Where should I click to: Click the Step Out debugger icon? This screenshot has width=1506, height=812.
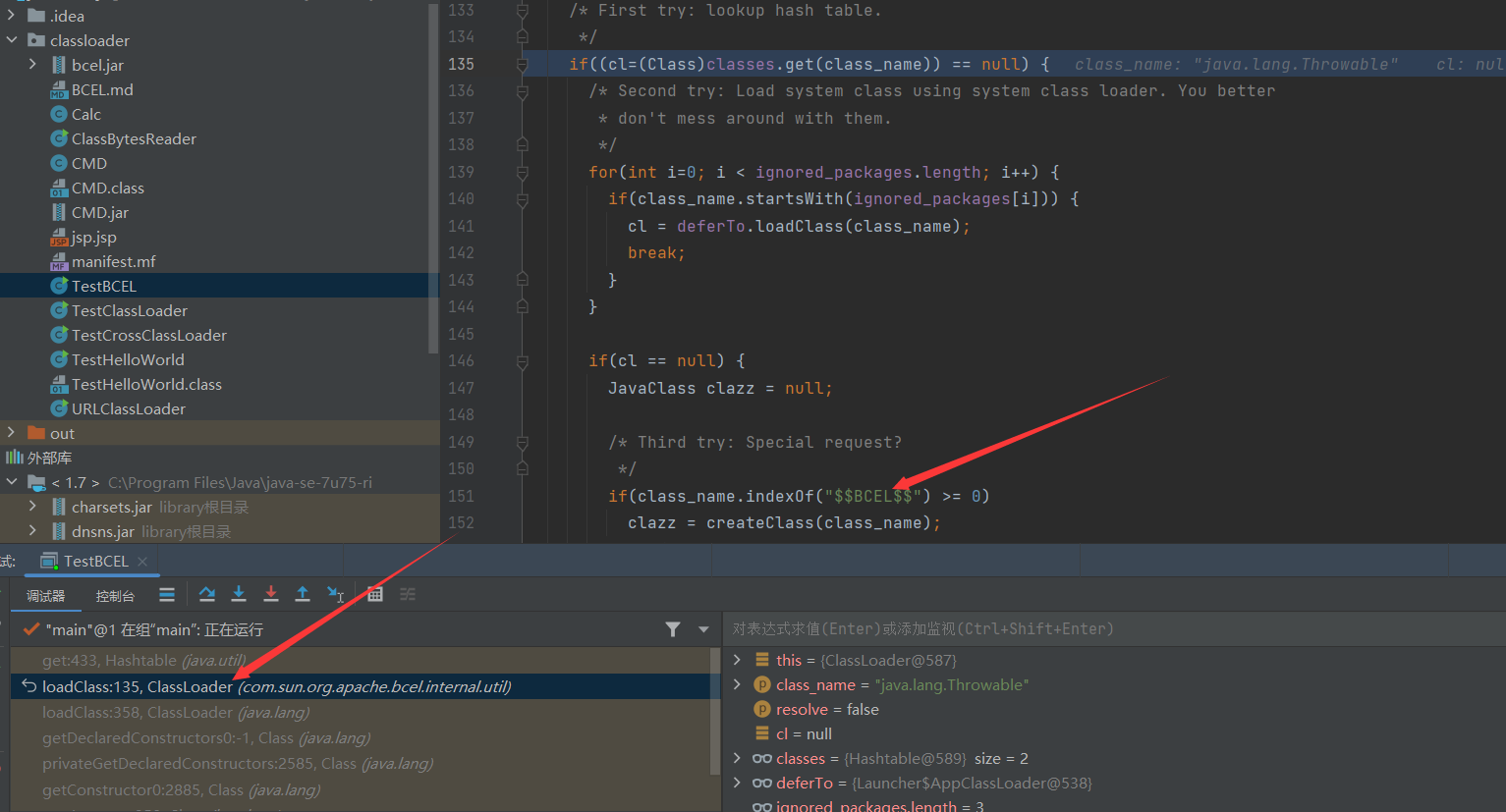(303, 594)
